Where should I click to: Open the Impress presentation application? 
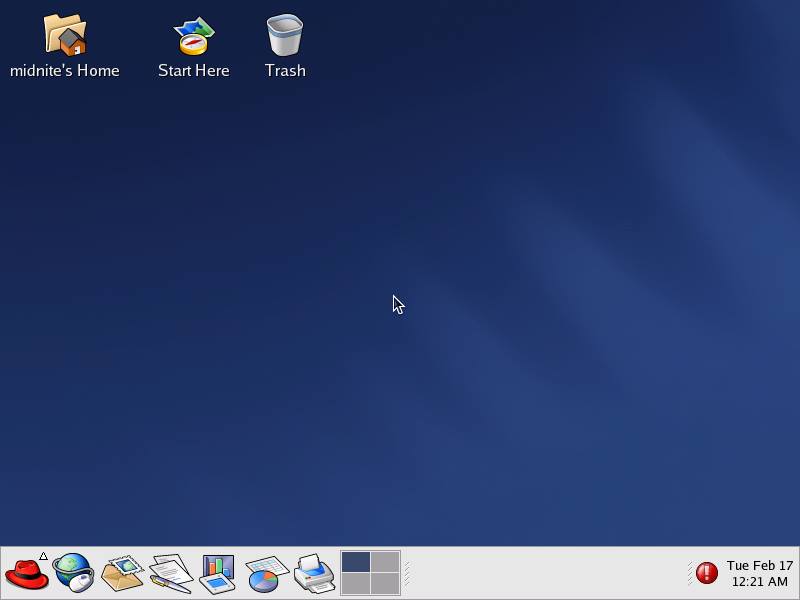coord(216,574)
